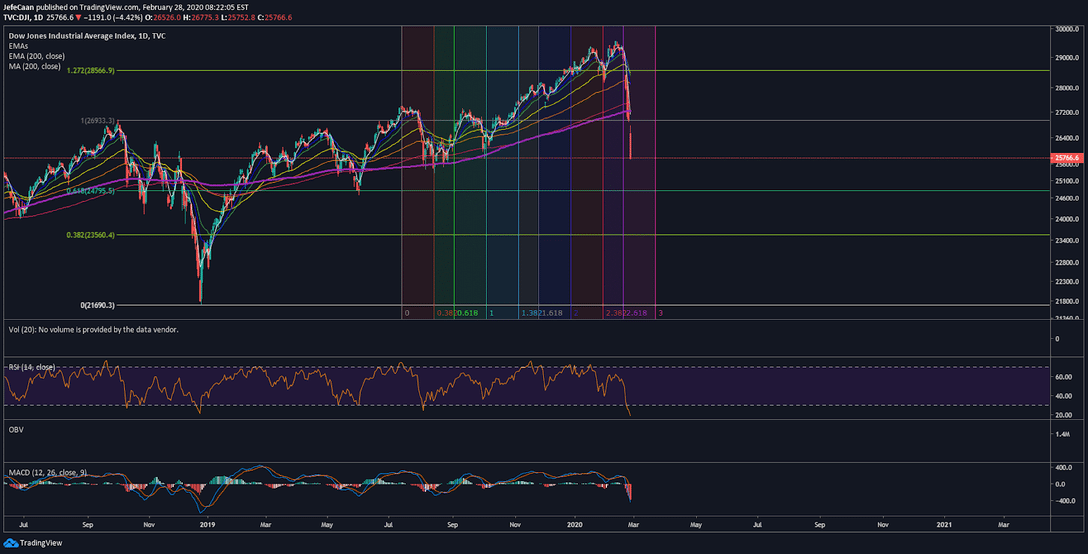This screenshot has height=554, width=1088.
Task: Click the RSI 60.00 scale value
Action: click(1064, 377)
